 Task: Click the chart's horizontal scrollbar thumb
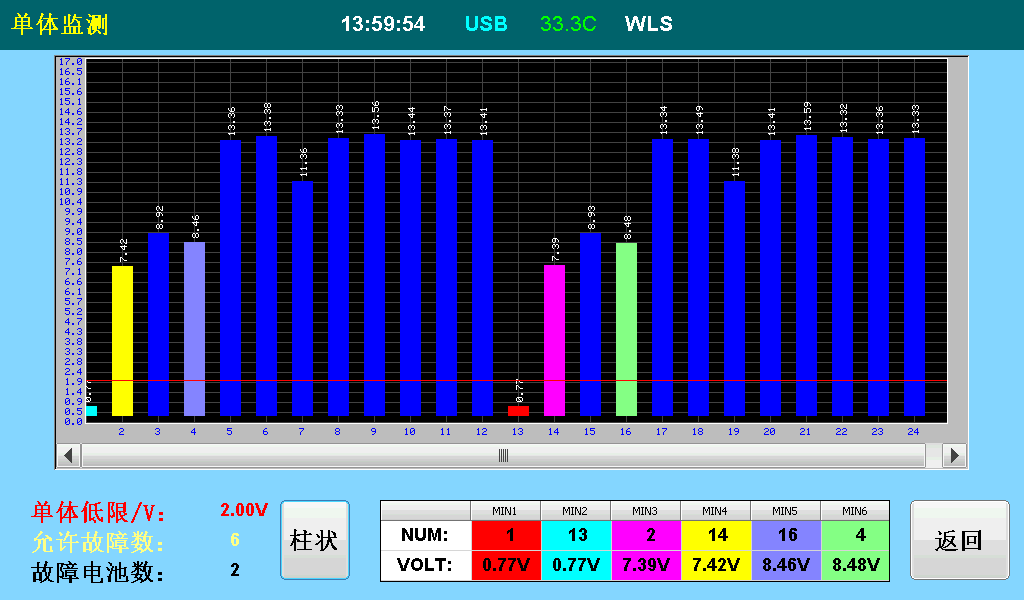503,455
